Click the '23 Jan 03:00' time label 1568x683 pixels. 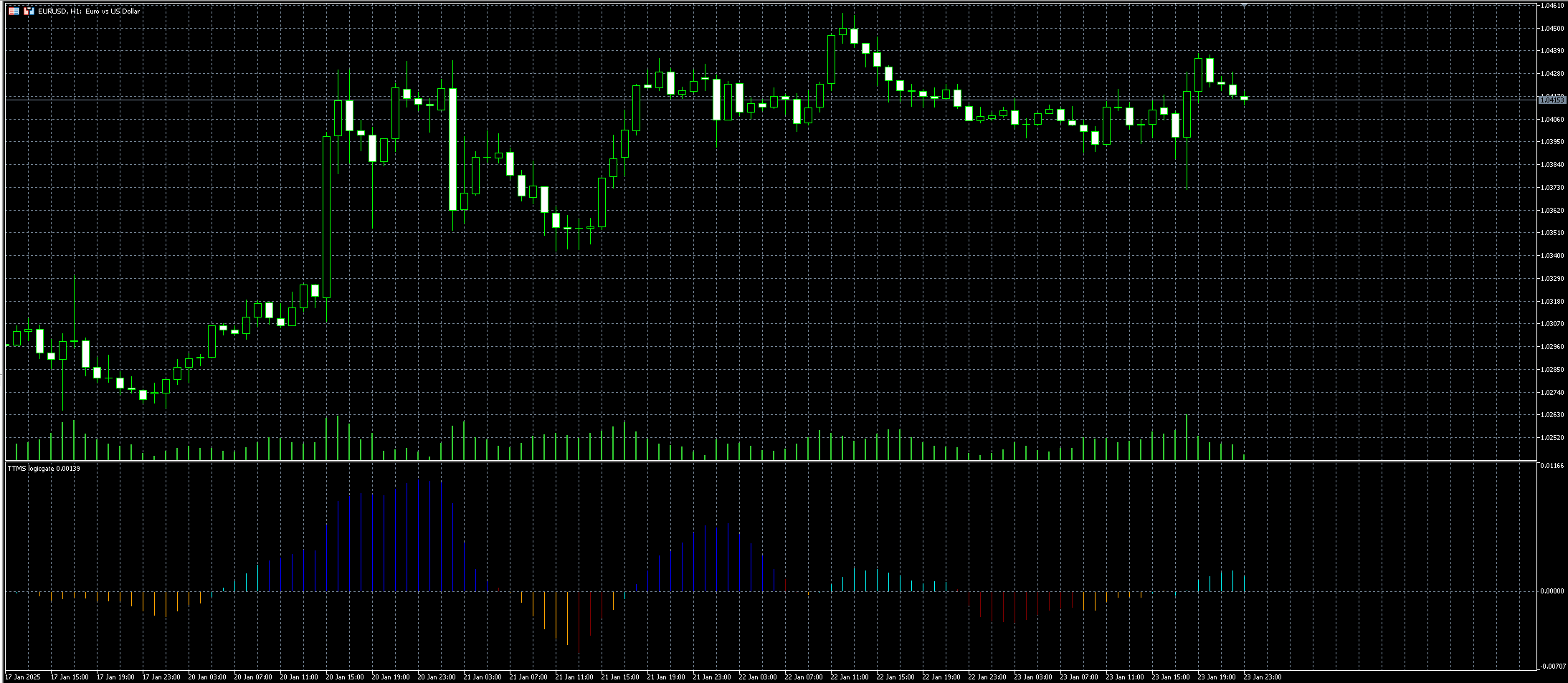1033,677
